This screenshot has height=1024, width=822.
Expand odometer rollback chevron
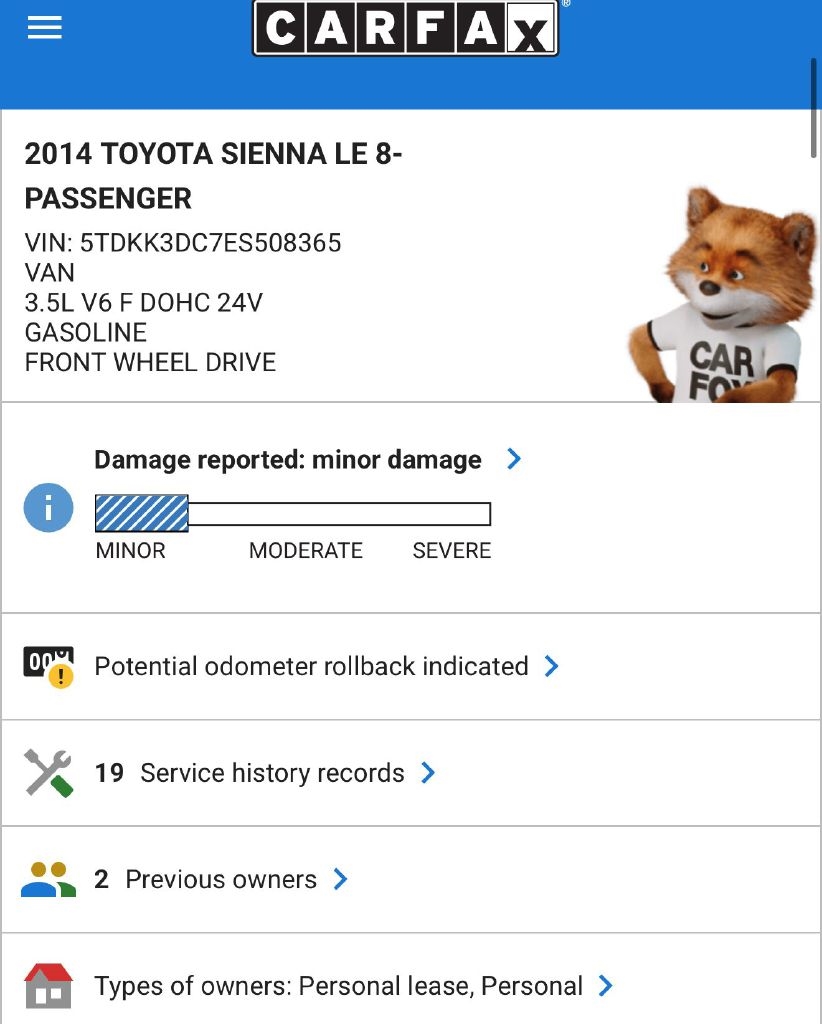click(551, 666)
